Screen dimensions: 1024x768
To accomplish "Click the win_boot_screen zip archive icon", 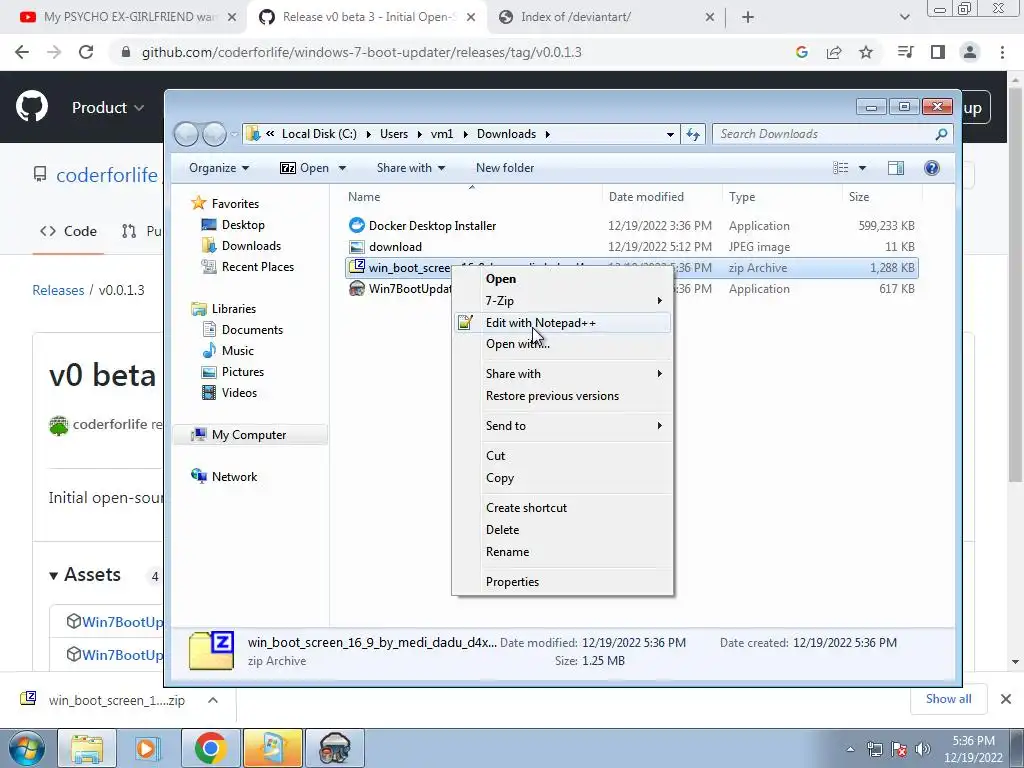I will [357, 267].
